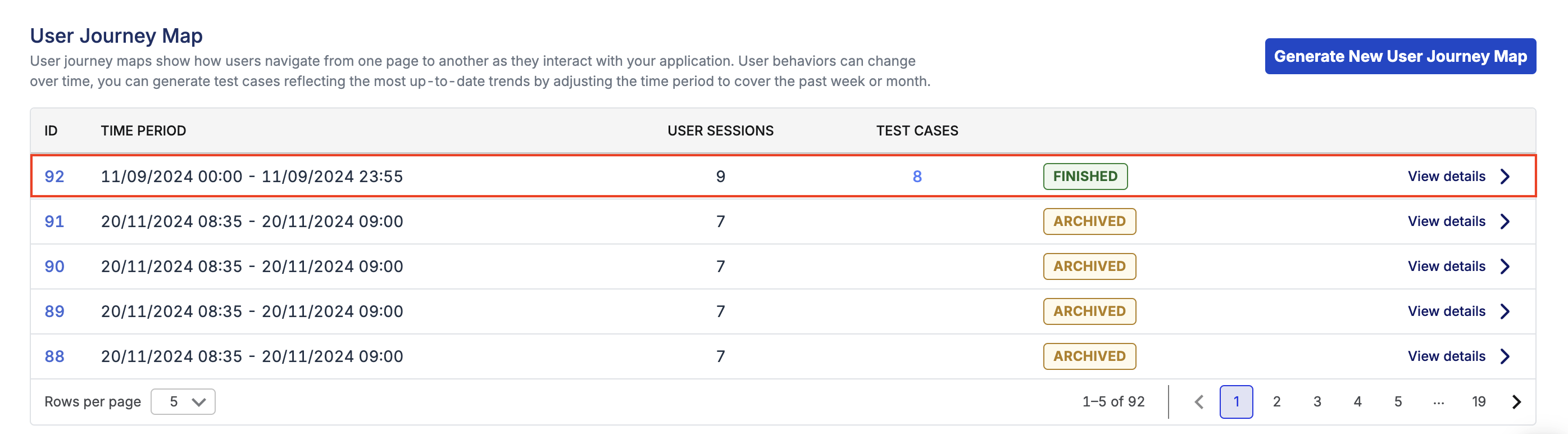
Task: Click the ARCHIVED badge in row 89
Action: (1089, 311)
